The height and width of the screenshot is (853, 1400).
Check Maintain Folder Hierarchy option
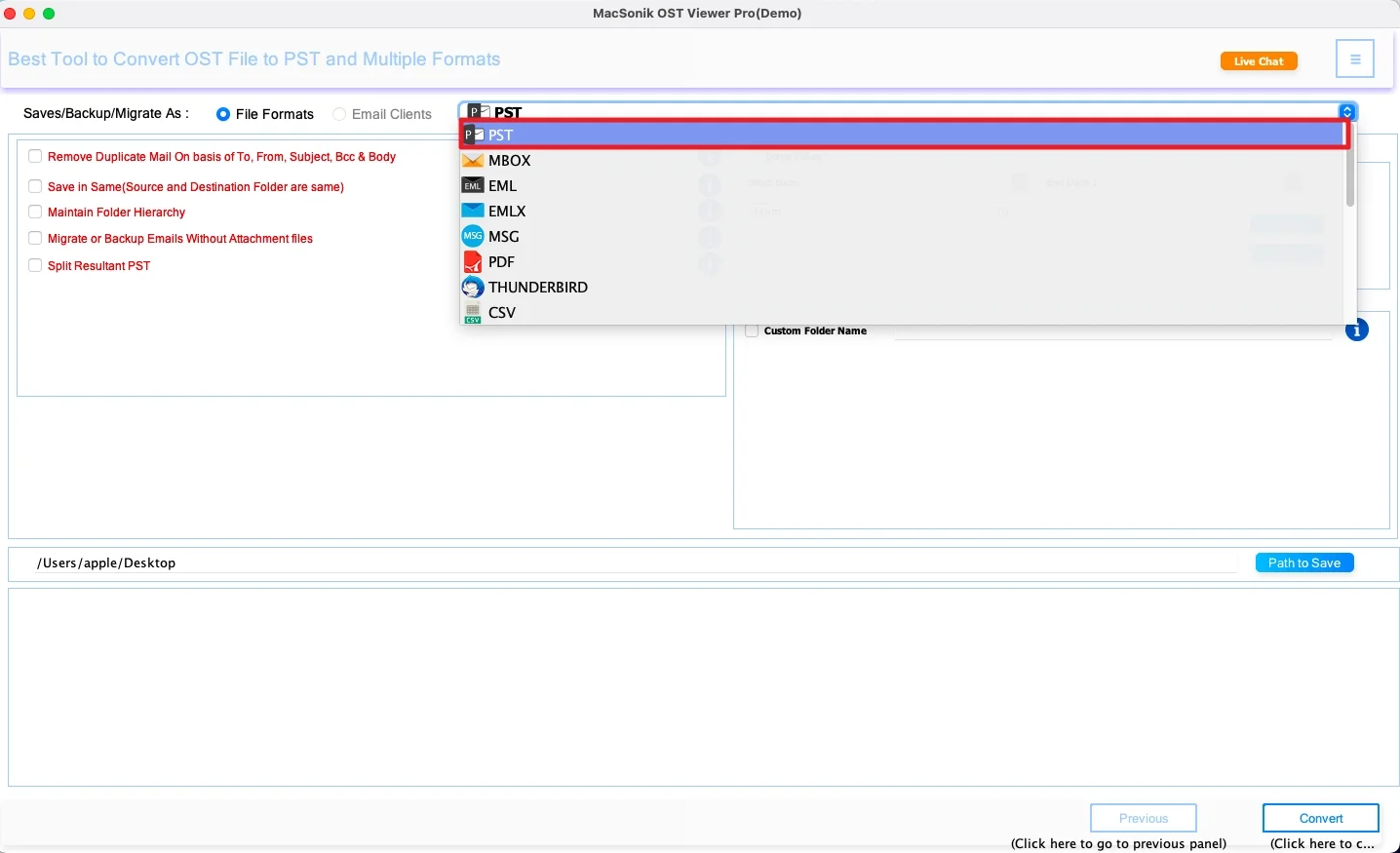click(x=35, y=212)
